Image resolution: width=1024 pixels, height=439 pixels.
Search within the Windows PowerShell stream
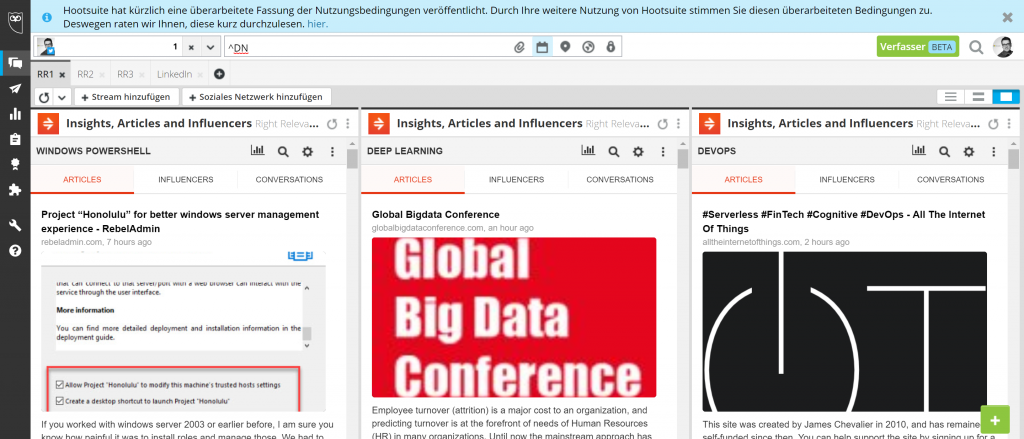pos(283,152)
